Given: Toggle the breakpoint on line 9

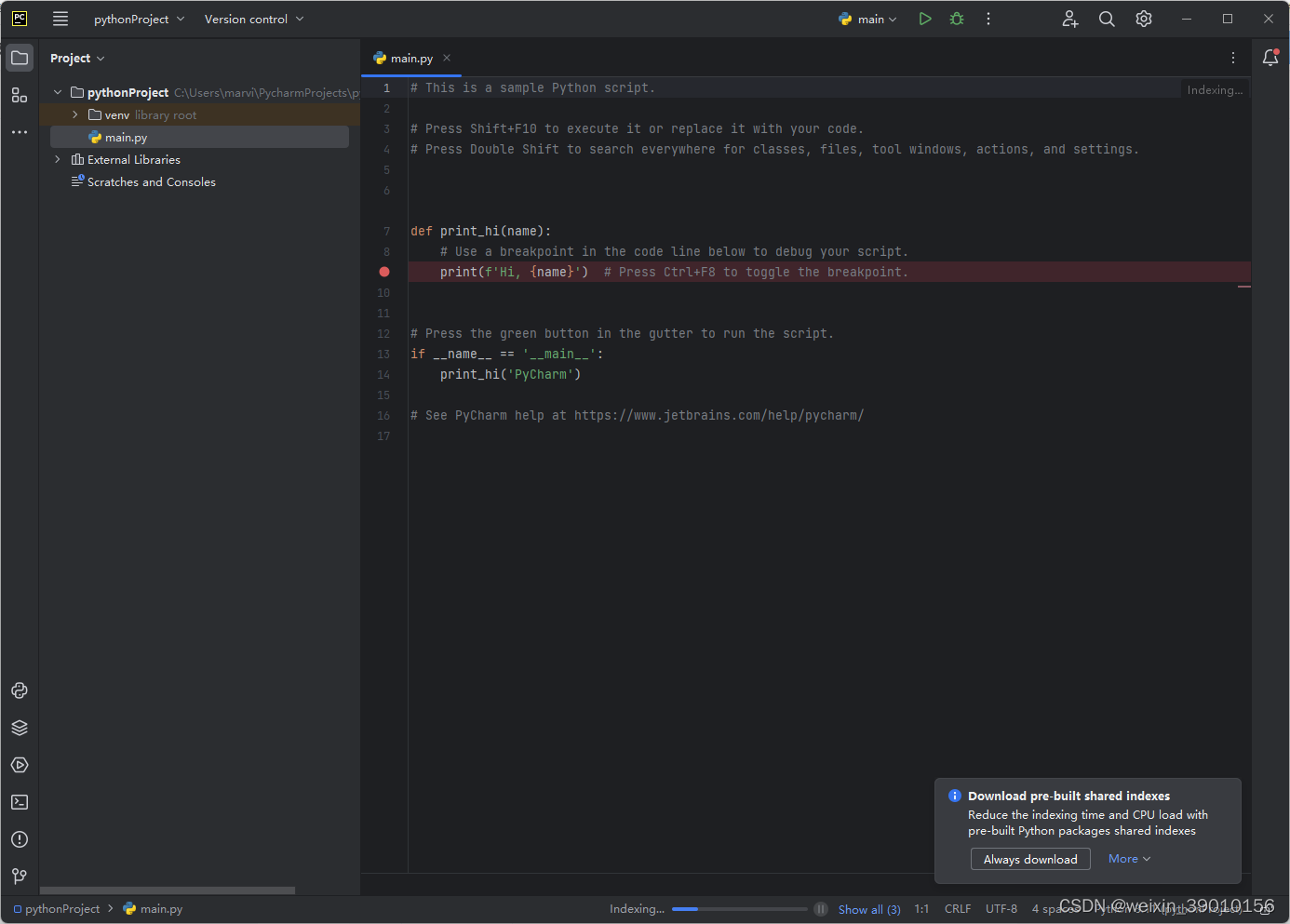Looking at the screenshot, I should pyautogui.click(x=383, y=272).
